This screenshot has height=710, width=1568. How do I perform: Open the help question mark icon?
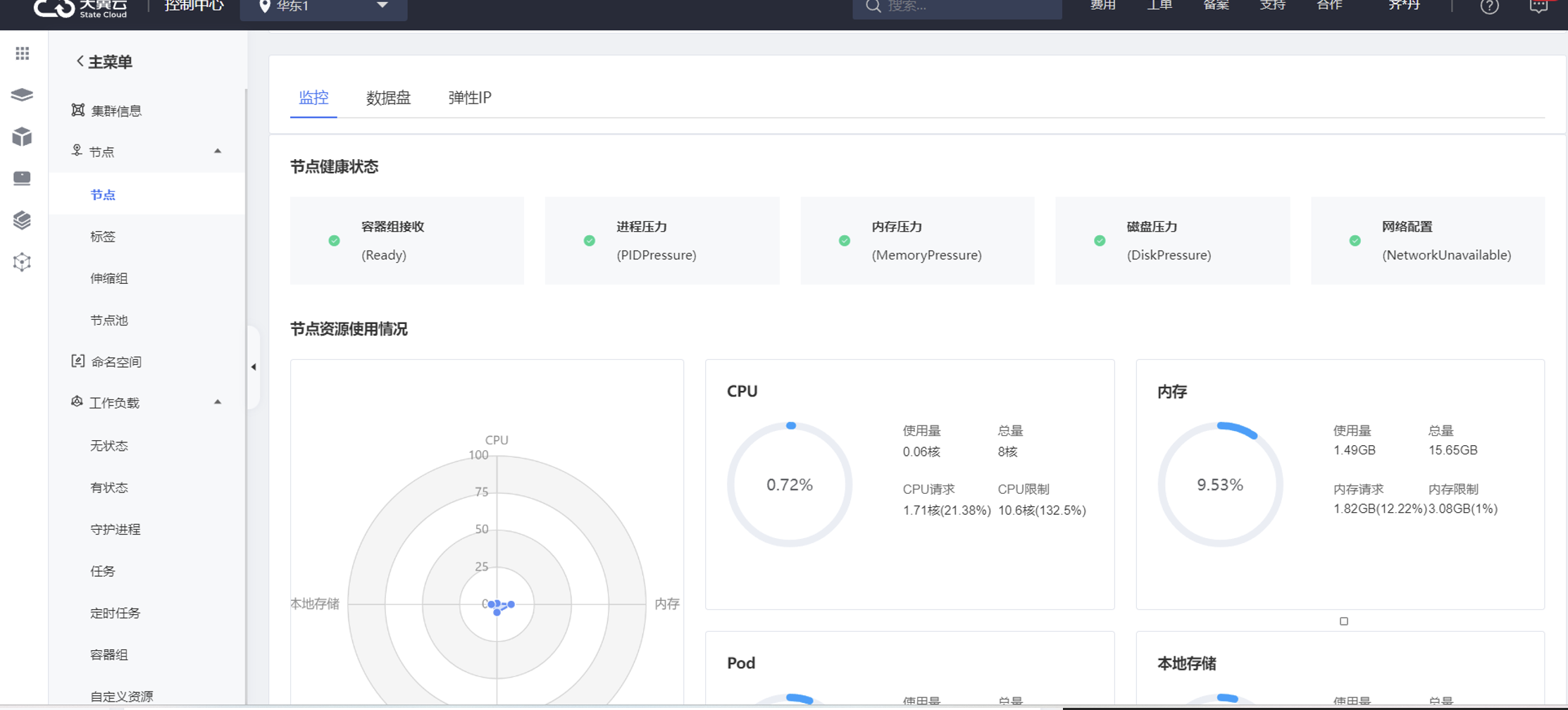pyautogui.click(x=1489, y=6)
